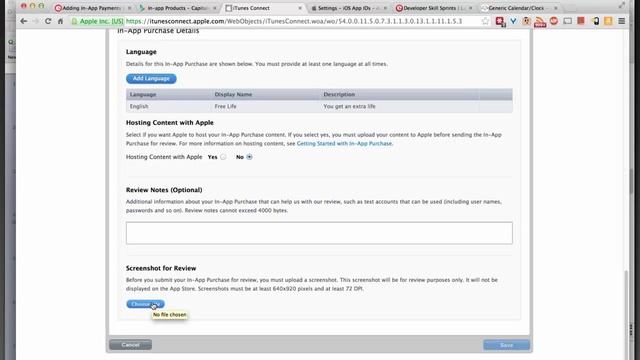The width and height of the screenshot is (640, 360).
Task: Switch to the Settings iOS App IDs tab
Action: point(347,8)
